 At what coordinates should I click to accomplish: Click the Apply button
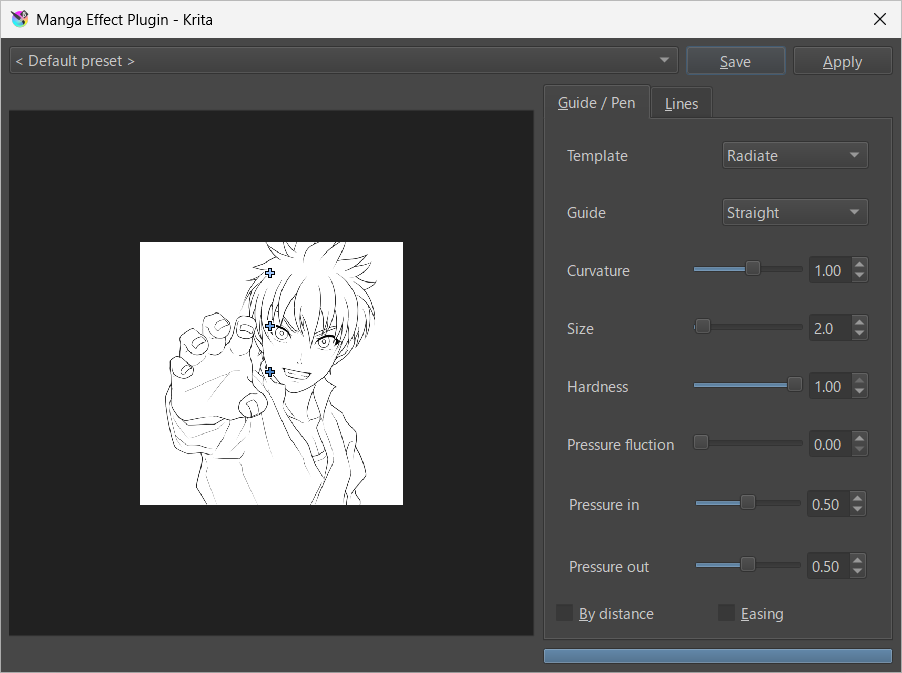(842, 61)
